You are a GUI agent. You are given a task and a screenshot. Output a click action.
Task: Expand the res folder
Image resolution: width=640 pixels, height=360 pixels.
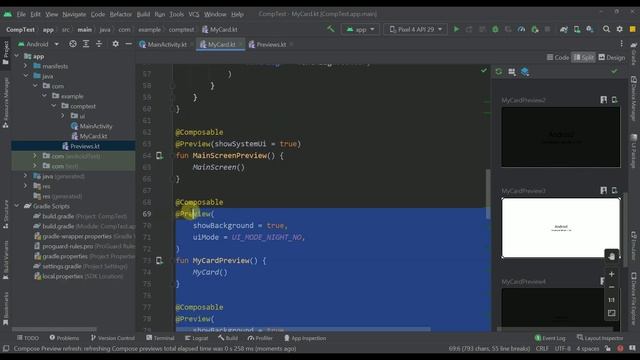[x=25, y=186]
